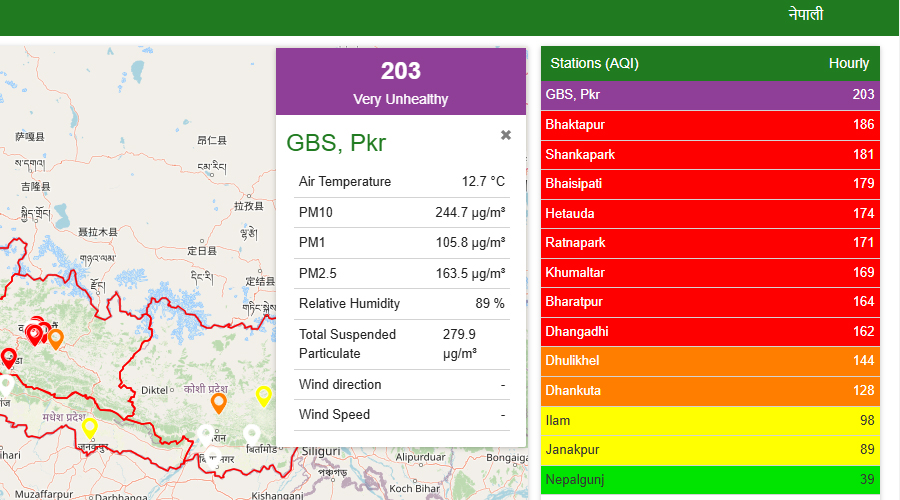Click the Dhulikhel orange station row

(x=710, y=361)
